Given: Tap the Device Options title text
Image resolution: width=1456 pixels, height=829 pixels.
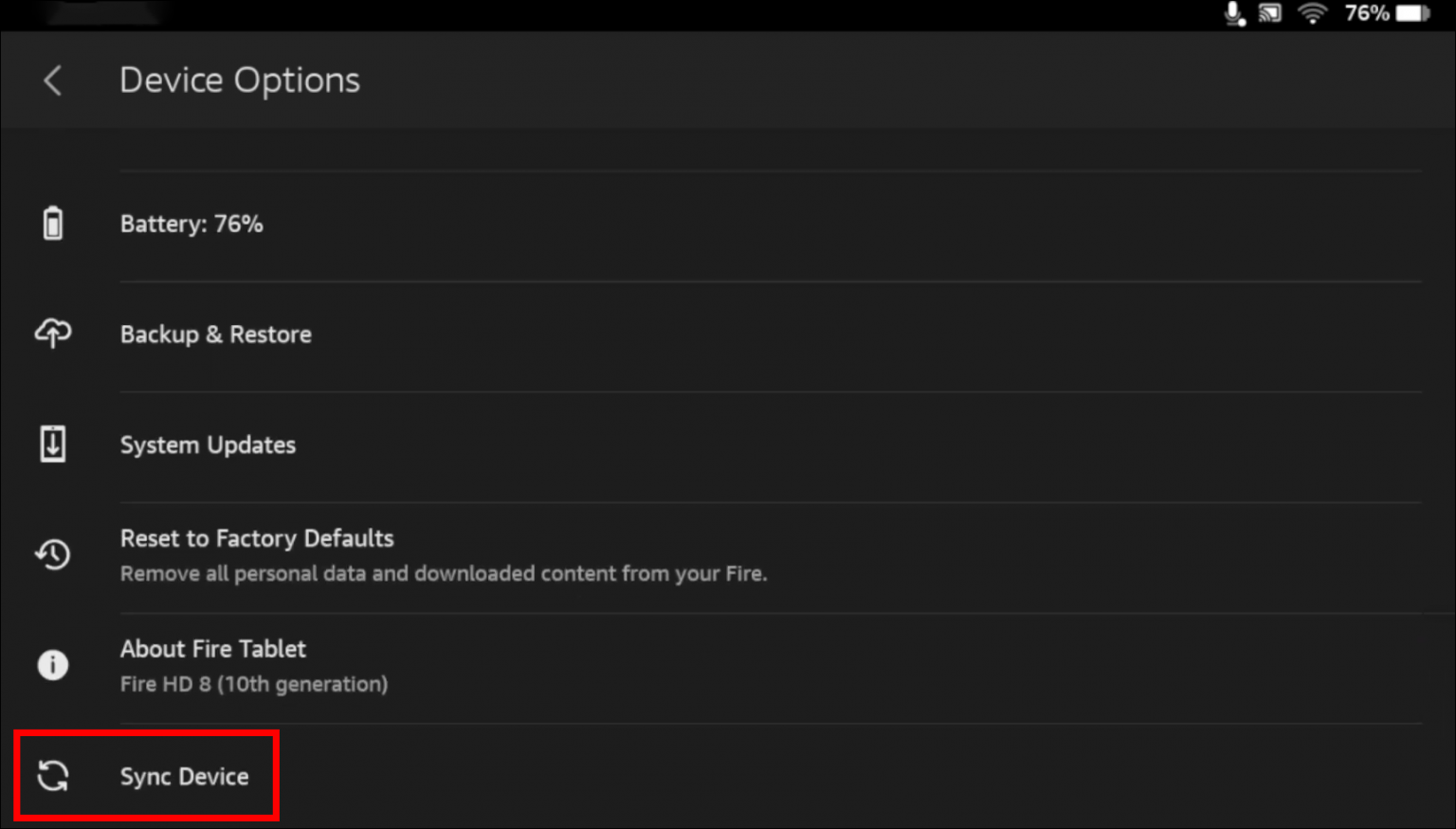Looking at the screenshot, I should tap(239, 80).
